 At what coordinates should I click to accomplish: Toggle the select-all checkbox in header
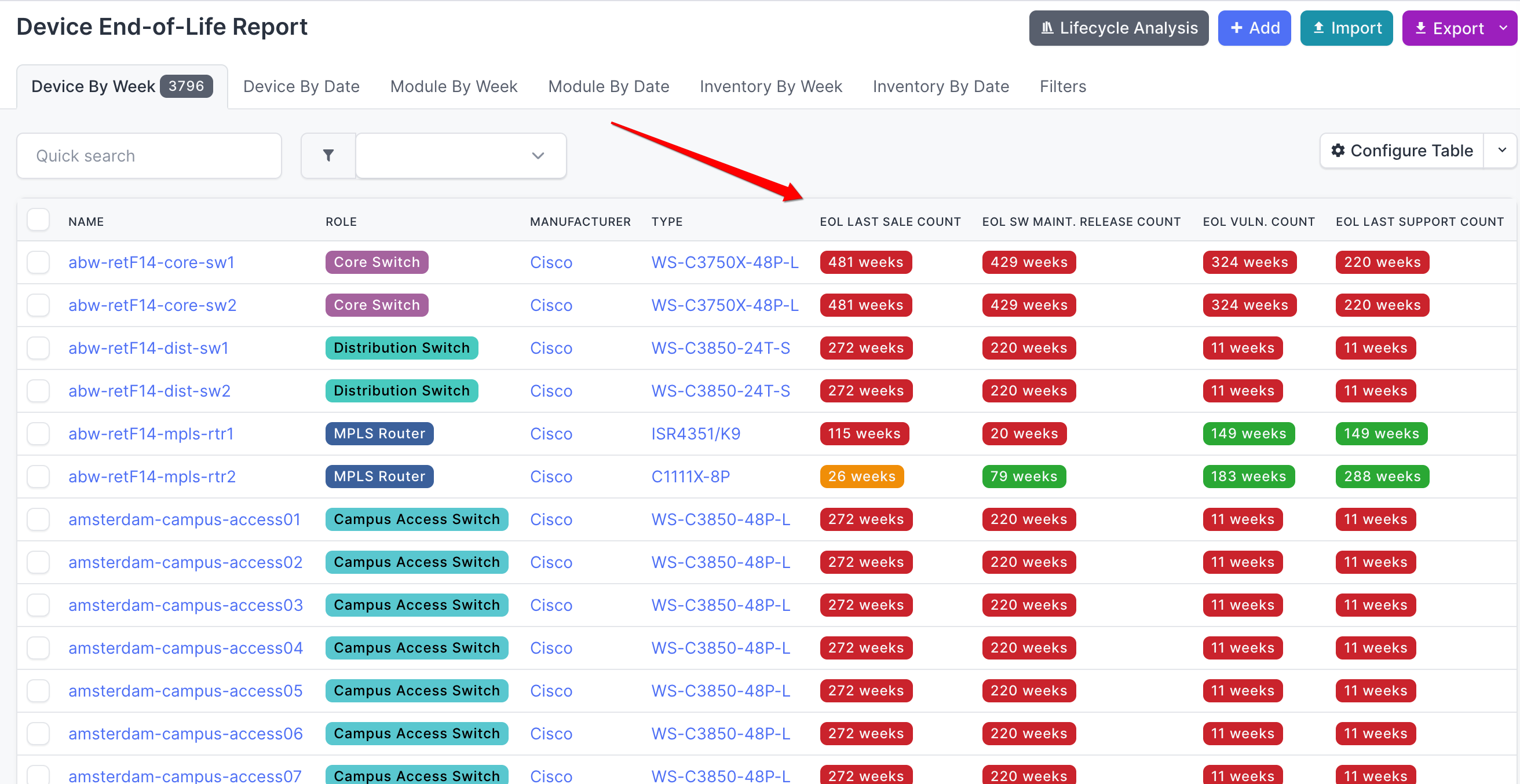tap(38, 220)
